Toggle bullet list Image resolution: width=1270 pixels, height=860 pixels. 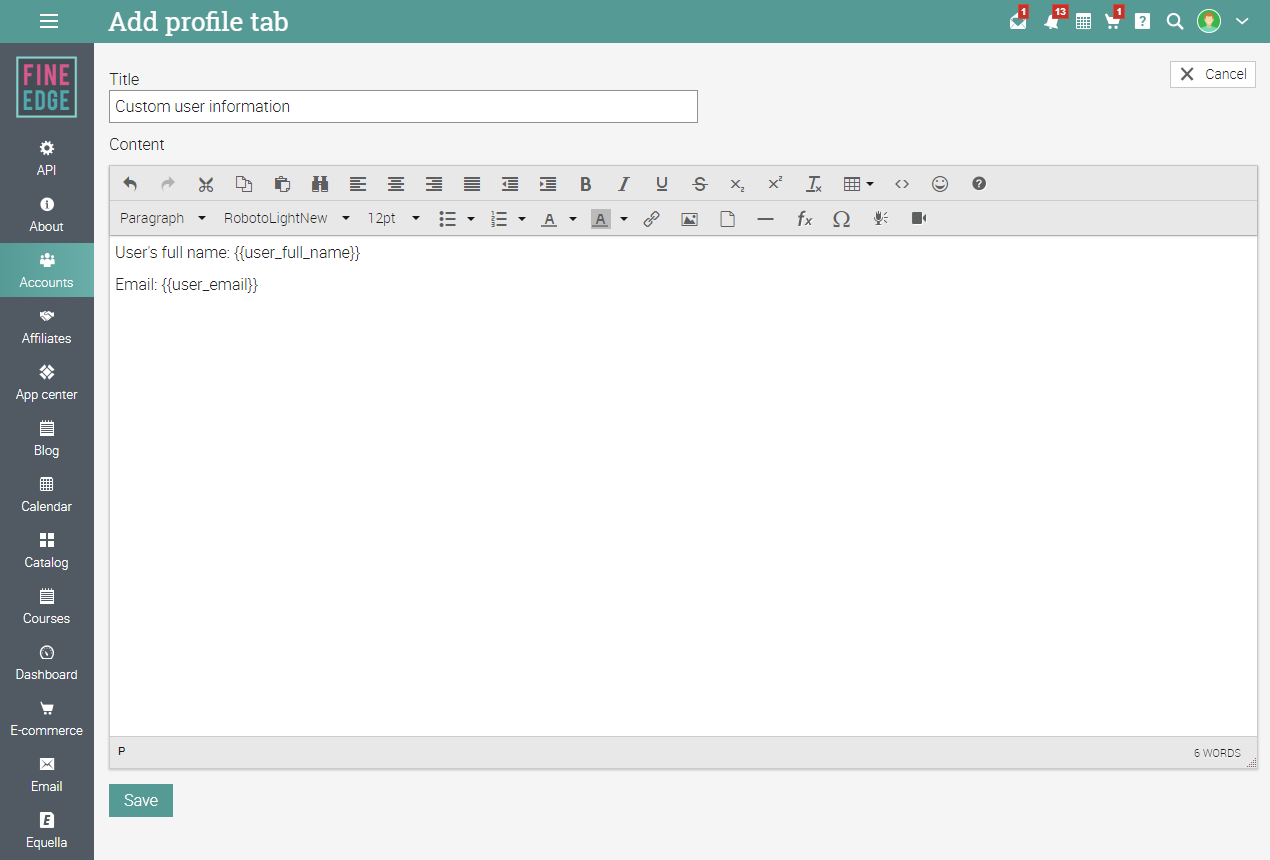click(x=448, y=219)
